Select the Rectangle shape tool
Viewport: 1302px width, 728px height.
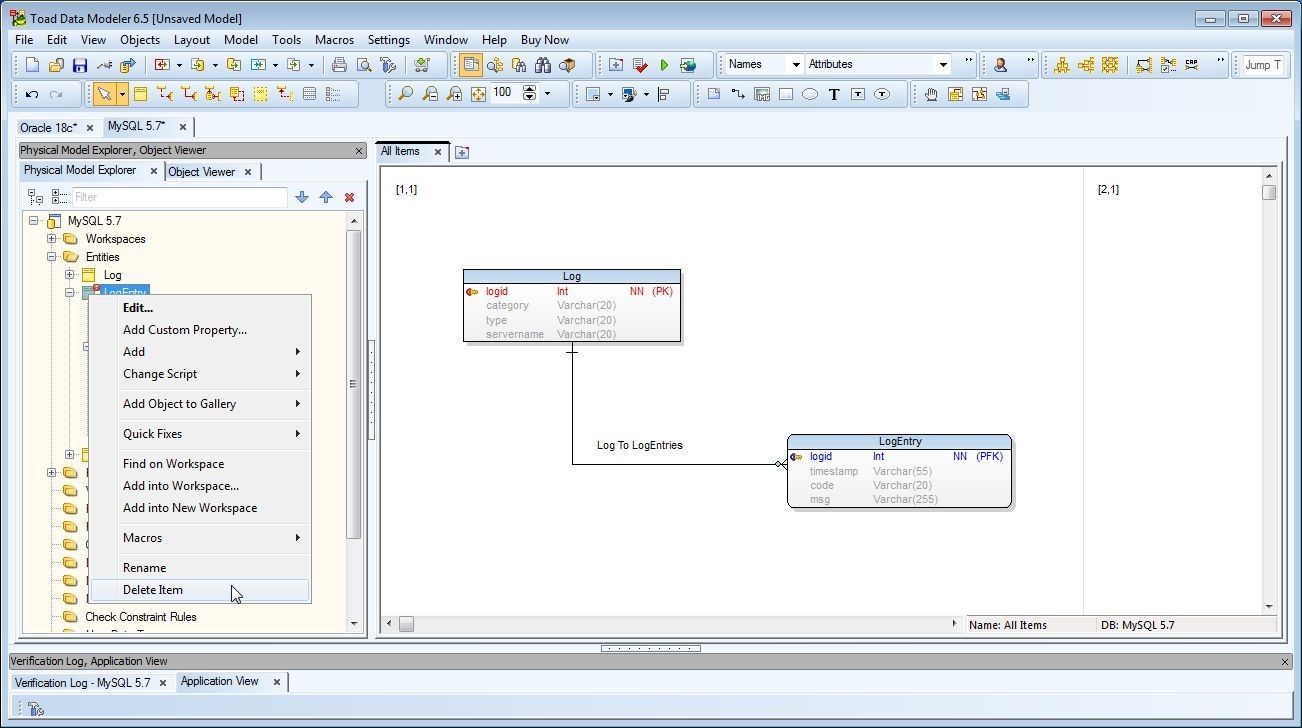click(x=786, y=94)
